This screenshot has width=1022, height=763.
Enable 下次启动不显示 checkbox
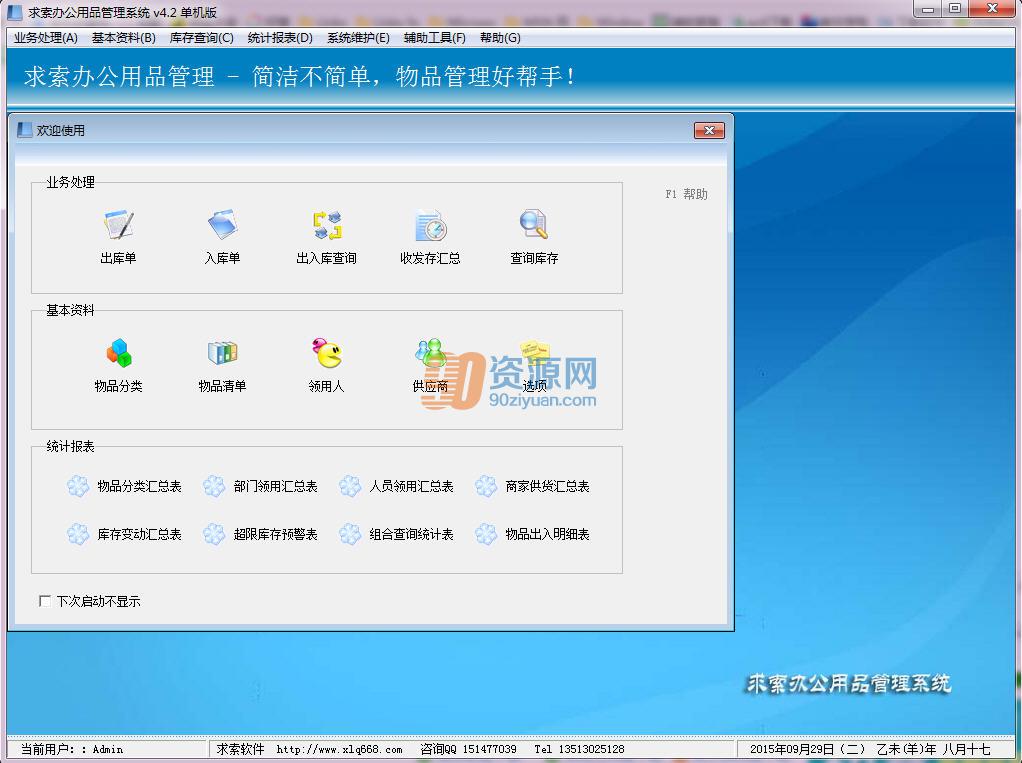pyautogui.click(x=45, y=601)
